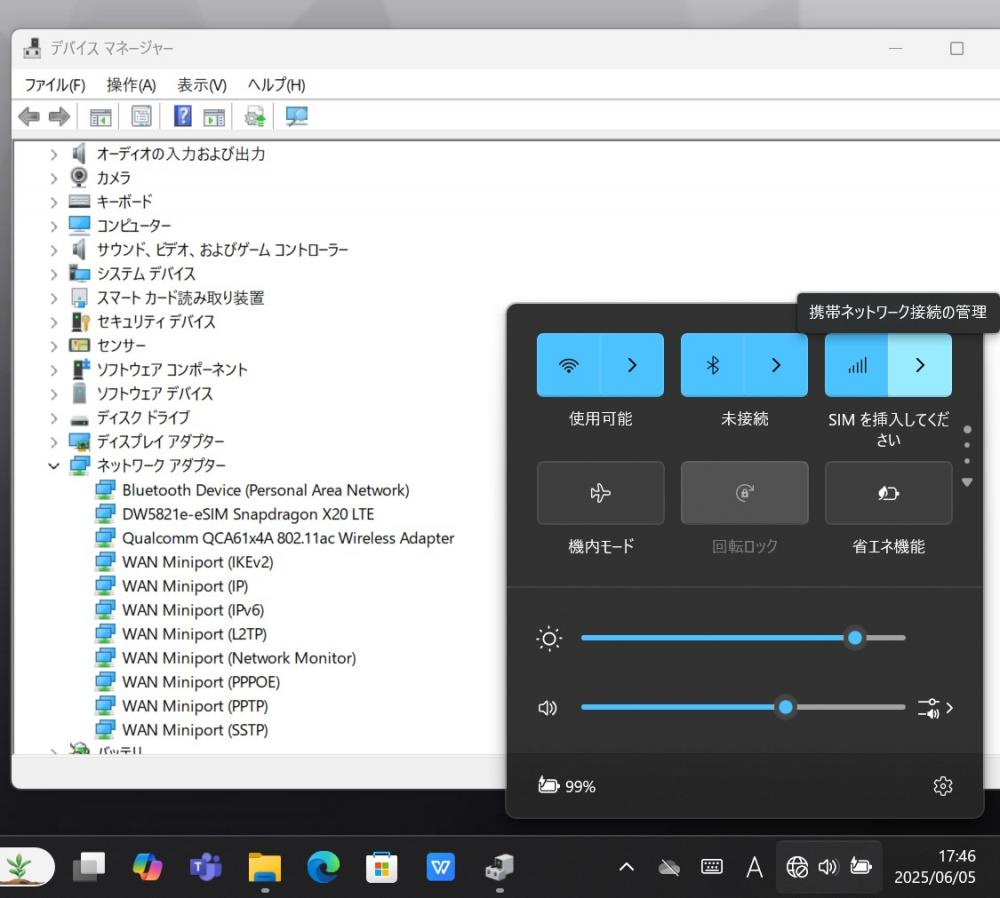Screen dimensions: 1000x898
Task: Enable 機内モード airplane mode tile
Action: coord(600,493)
